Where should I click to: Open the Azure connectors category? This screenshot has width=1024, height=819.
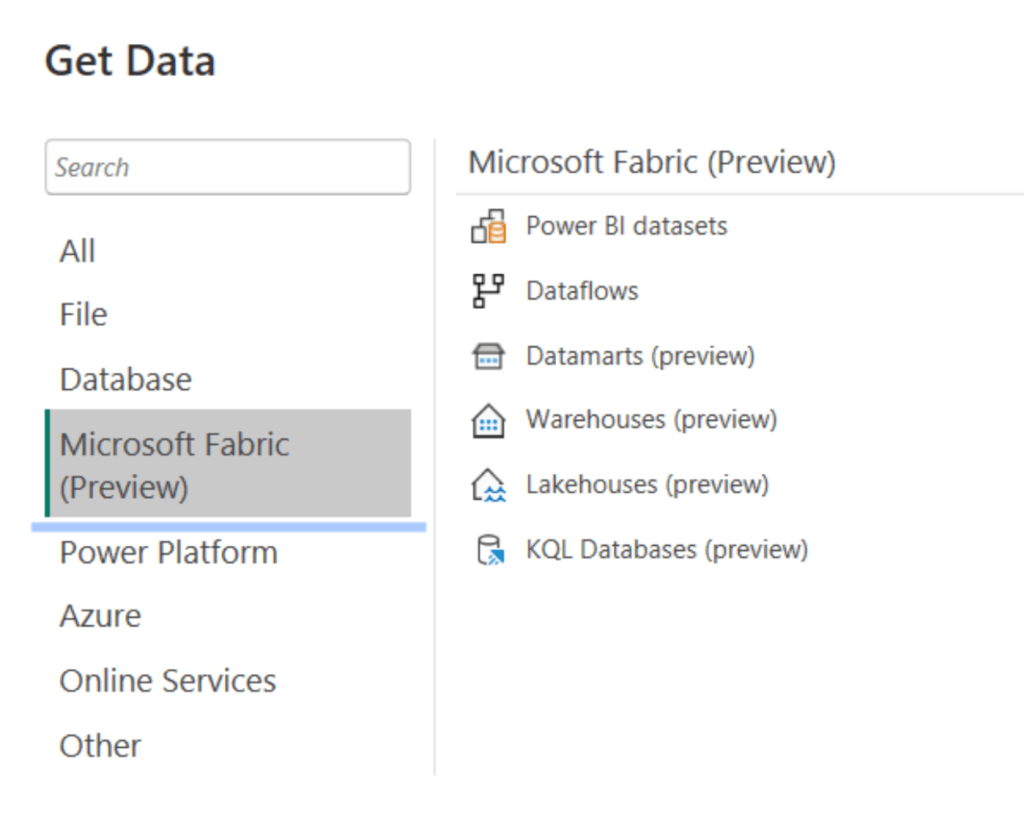pos(100,617)
